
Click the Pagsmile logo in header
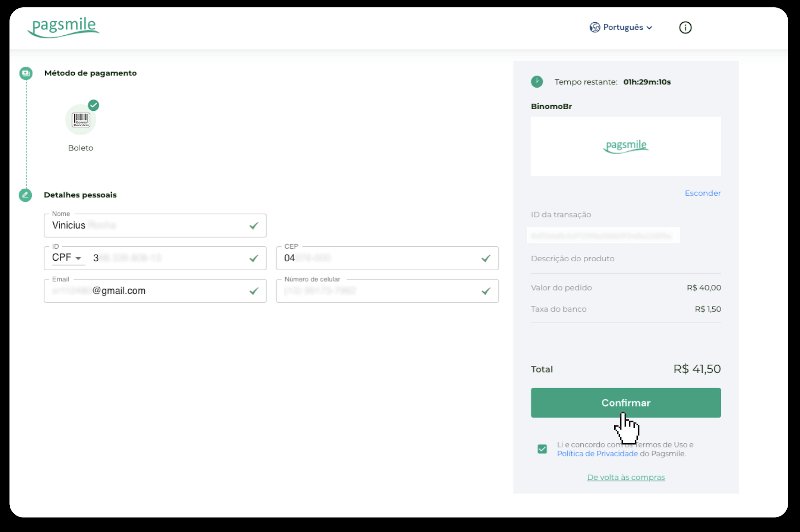[x=63, y=27]
